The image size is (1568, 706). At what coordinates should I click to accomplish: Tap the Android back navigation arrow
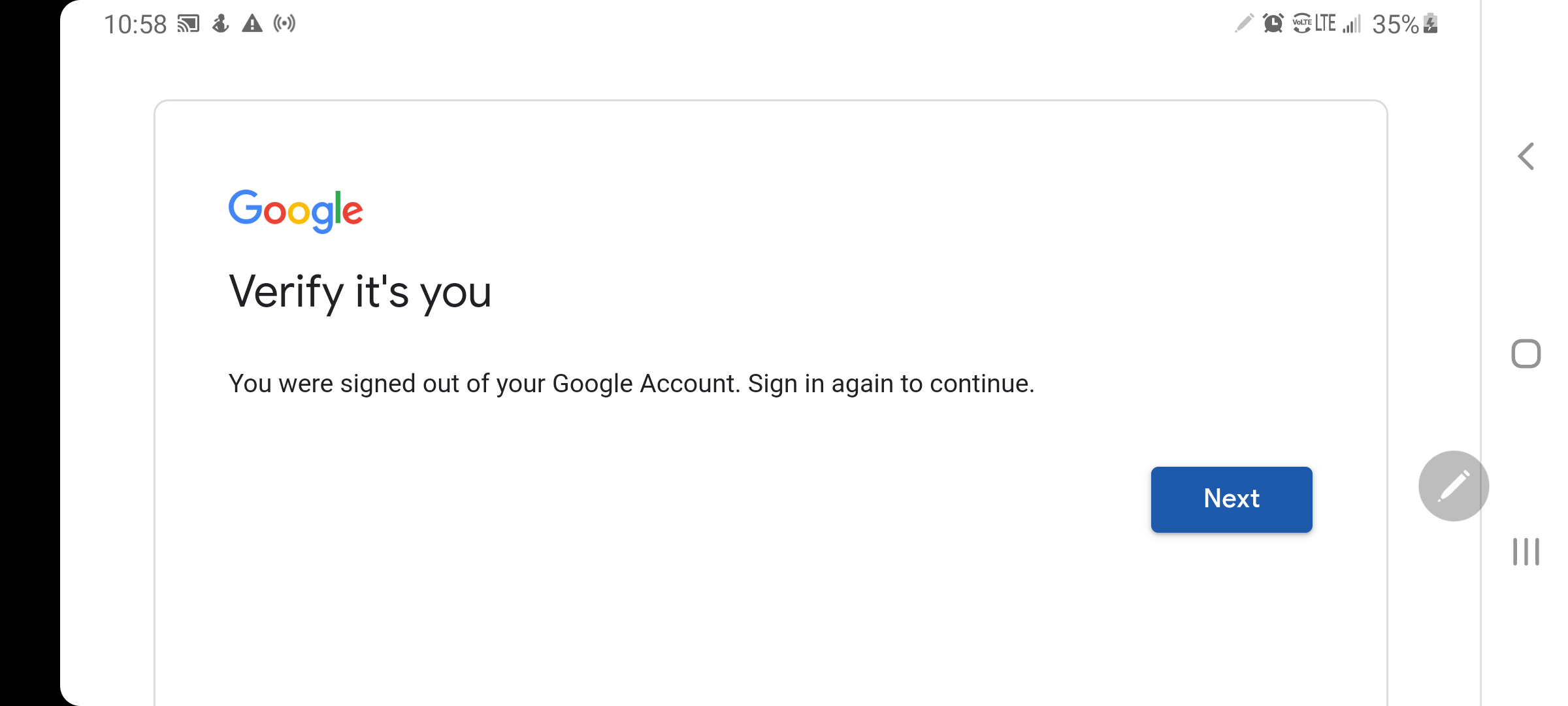click(x=1526, y=157)
